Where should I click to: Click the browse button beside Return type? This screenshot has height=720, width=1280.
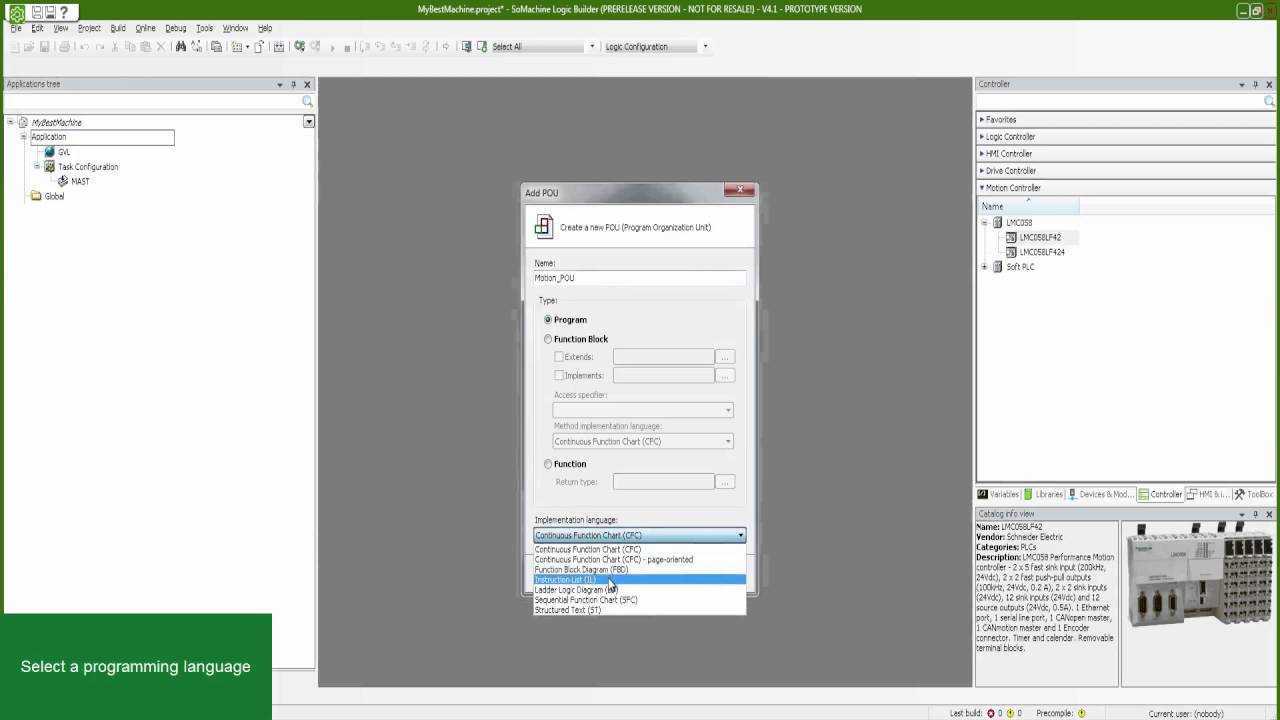point(725,482)
